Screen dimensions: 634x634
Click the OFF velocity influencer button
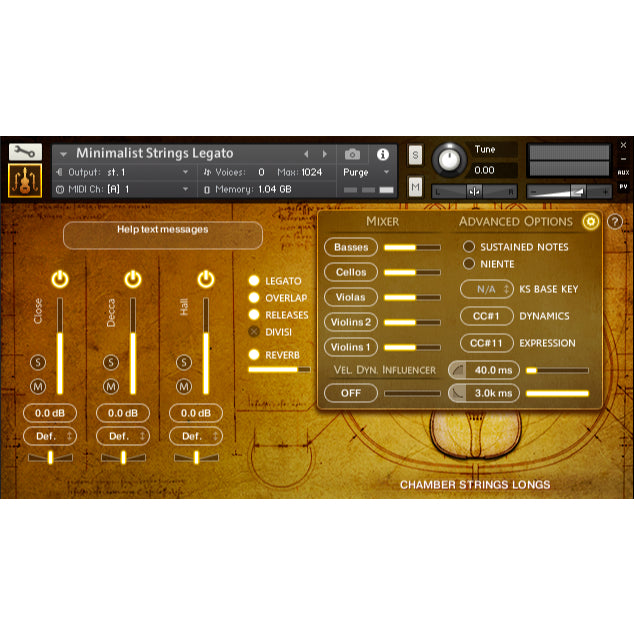click(x=351, y=393)
